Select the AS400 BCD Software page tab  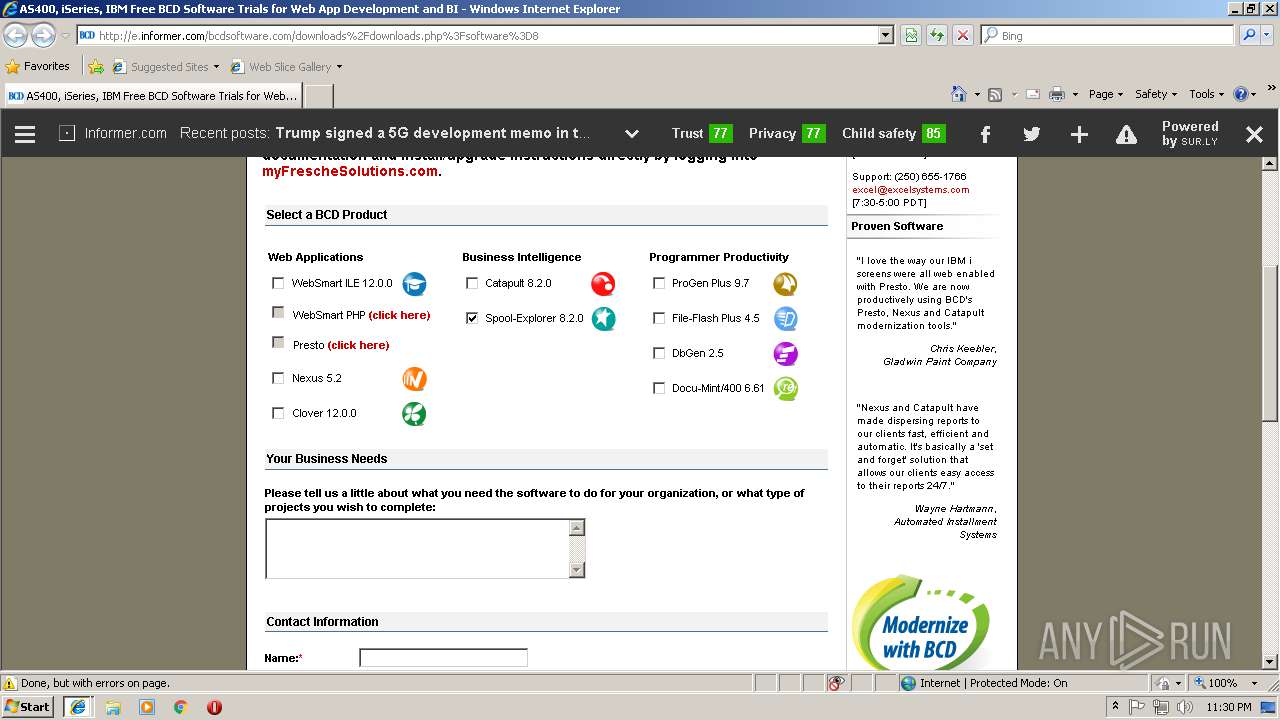152,96
